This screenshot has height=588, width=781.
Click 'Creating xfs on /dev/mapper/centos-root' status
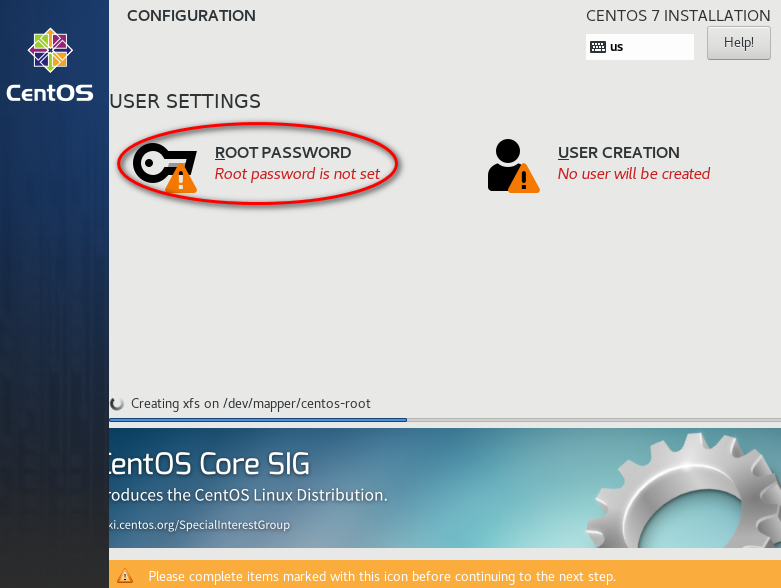251,403
